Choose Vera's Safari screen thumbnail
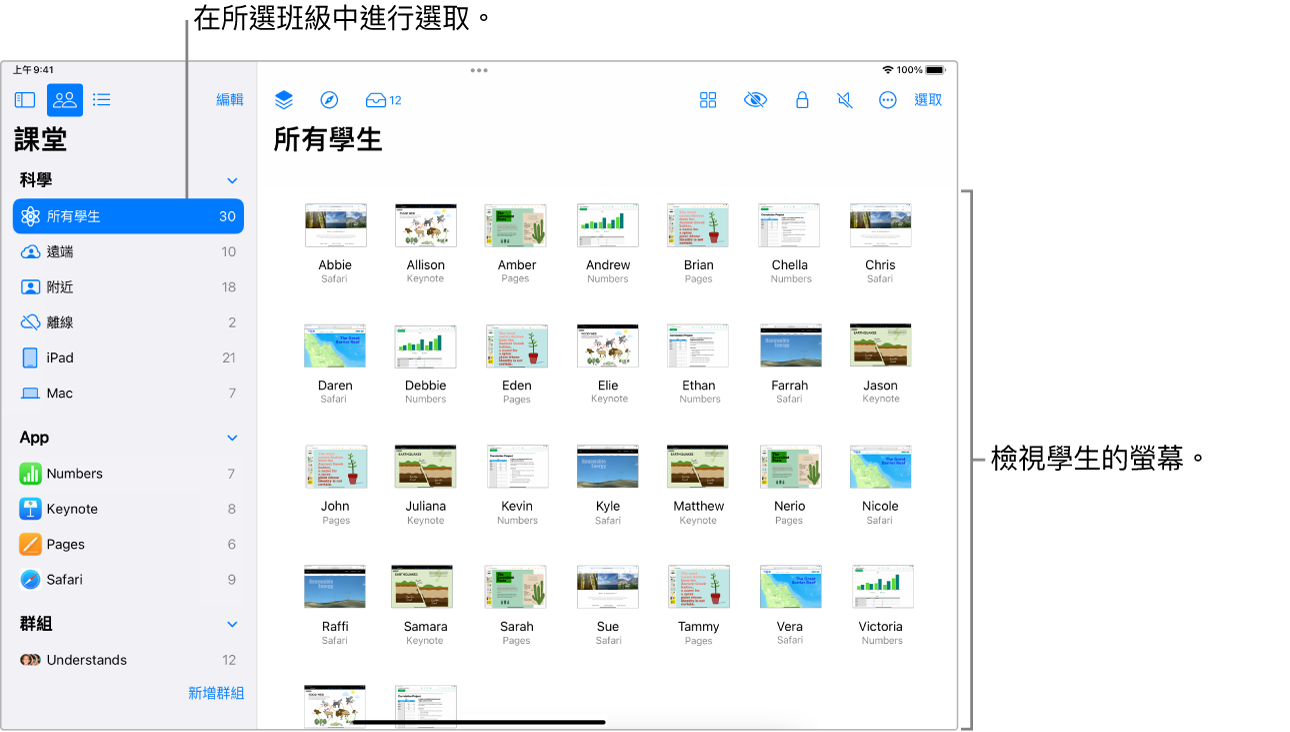This screenshot has height=732, width=1290. tap(789, 587)
